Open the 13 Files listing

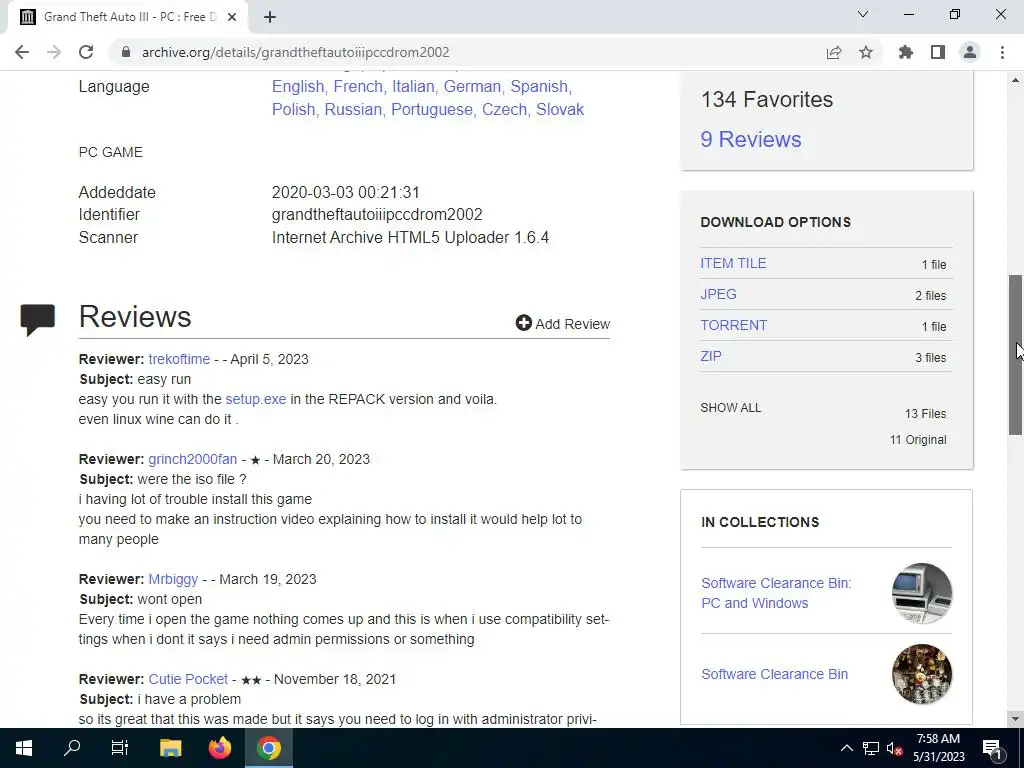tap(925, 413)
